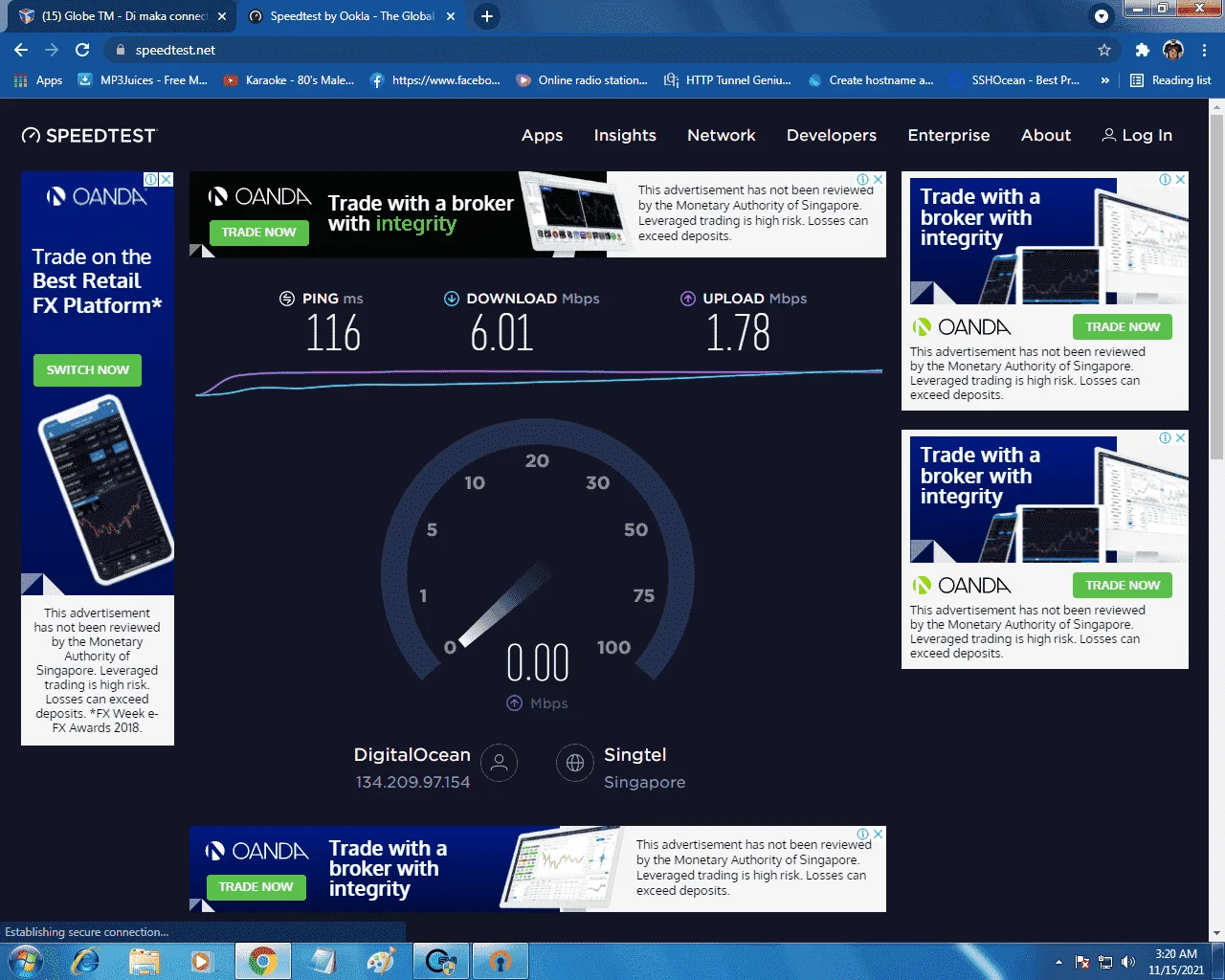This screenshot has height=980, width=1225.
Task: Click the Speedtest logo
Action: coord(89,136)
